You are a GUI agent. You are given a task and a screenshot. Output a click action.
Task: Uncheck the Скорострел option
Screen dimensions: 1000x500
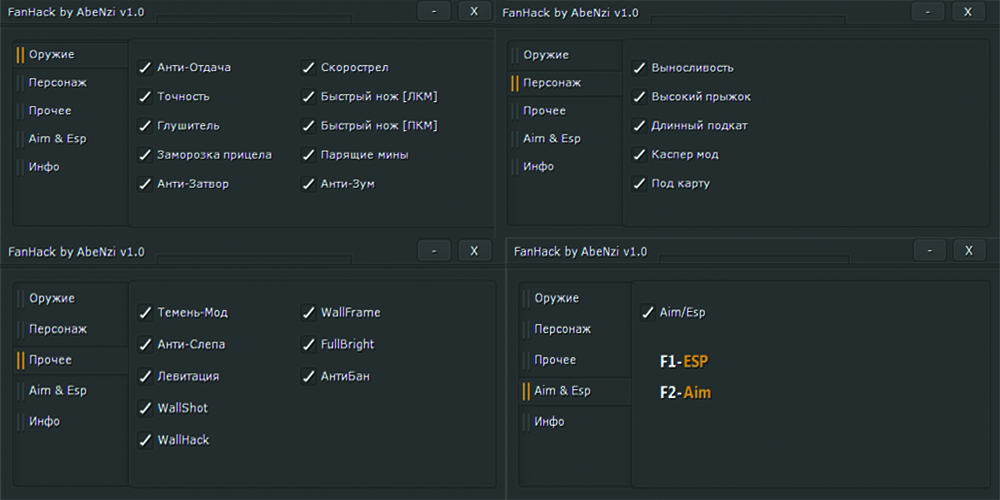309,67
